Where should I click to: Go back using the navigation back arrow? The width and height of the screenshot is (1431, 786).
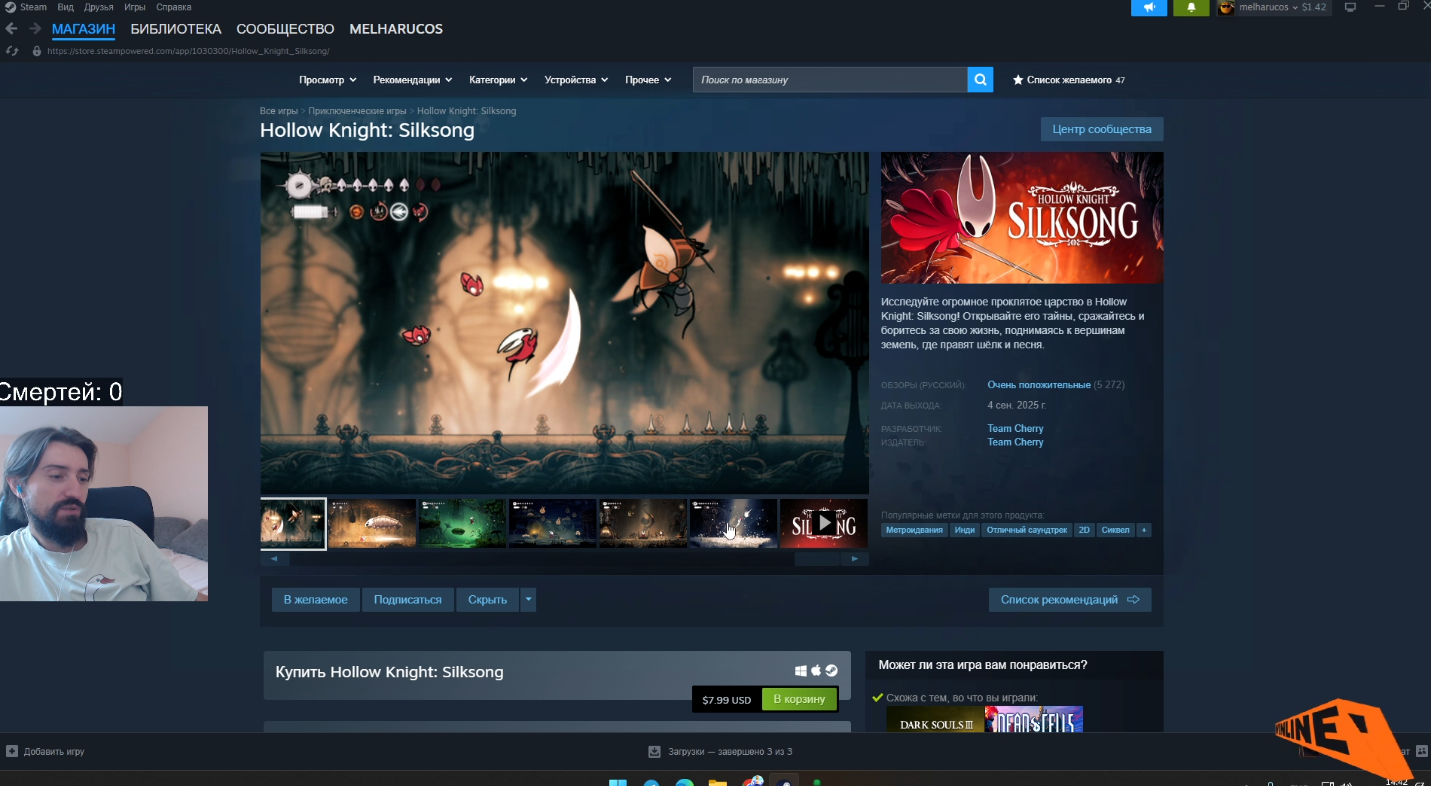tap(11, 29)
